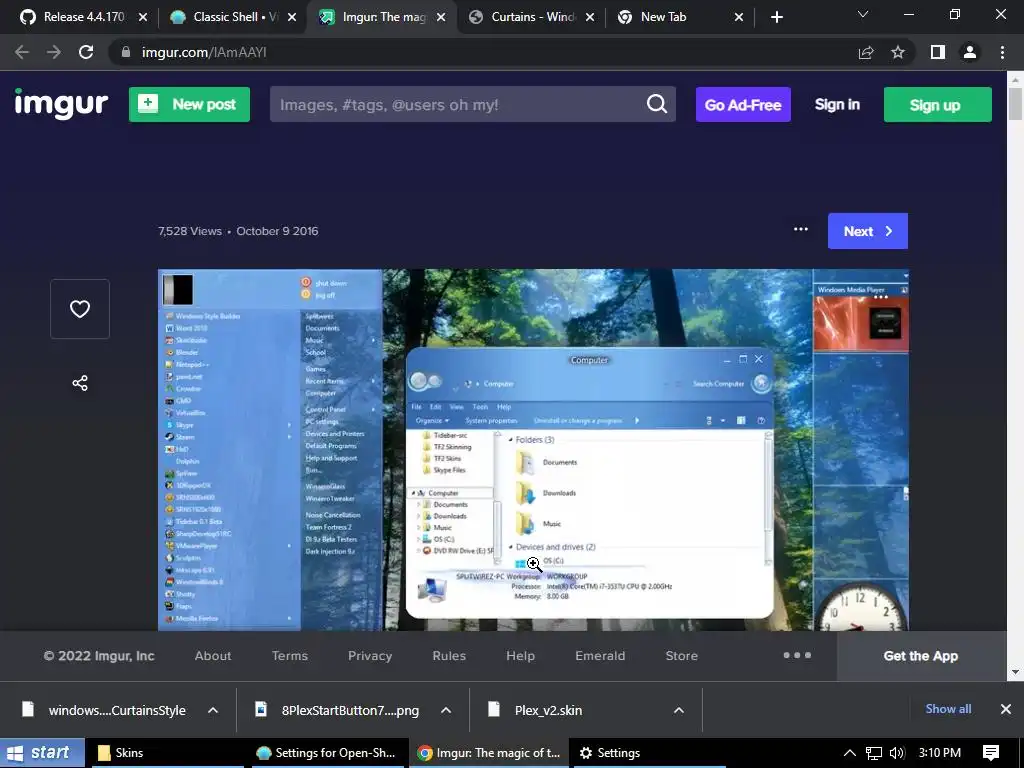Viewport: 1024px width, 768px height.
Task: Show hidden tray icons chevron
Action: (850, 753)
